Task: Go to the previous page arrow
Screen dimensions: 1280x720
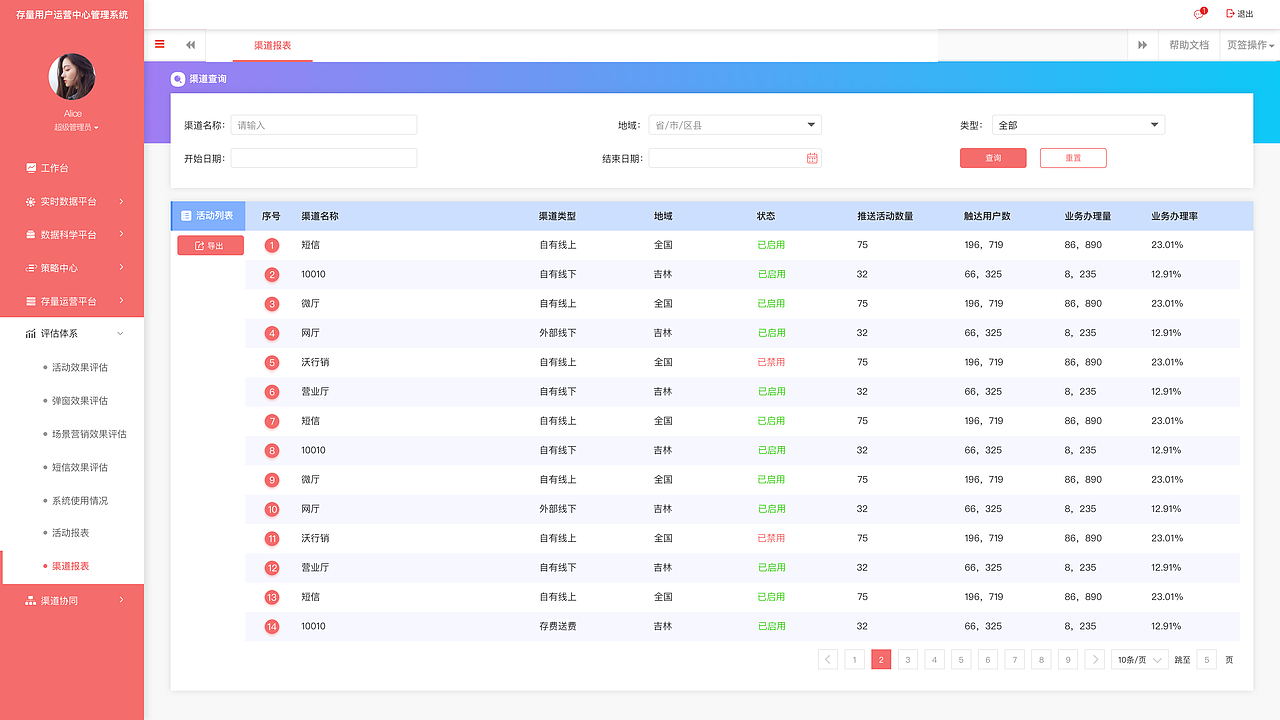Action: tap(828, 659)
